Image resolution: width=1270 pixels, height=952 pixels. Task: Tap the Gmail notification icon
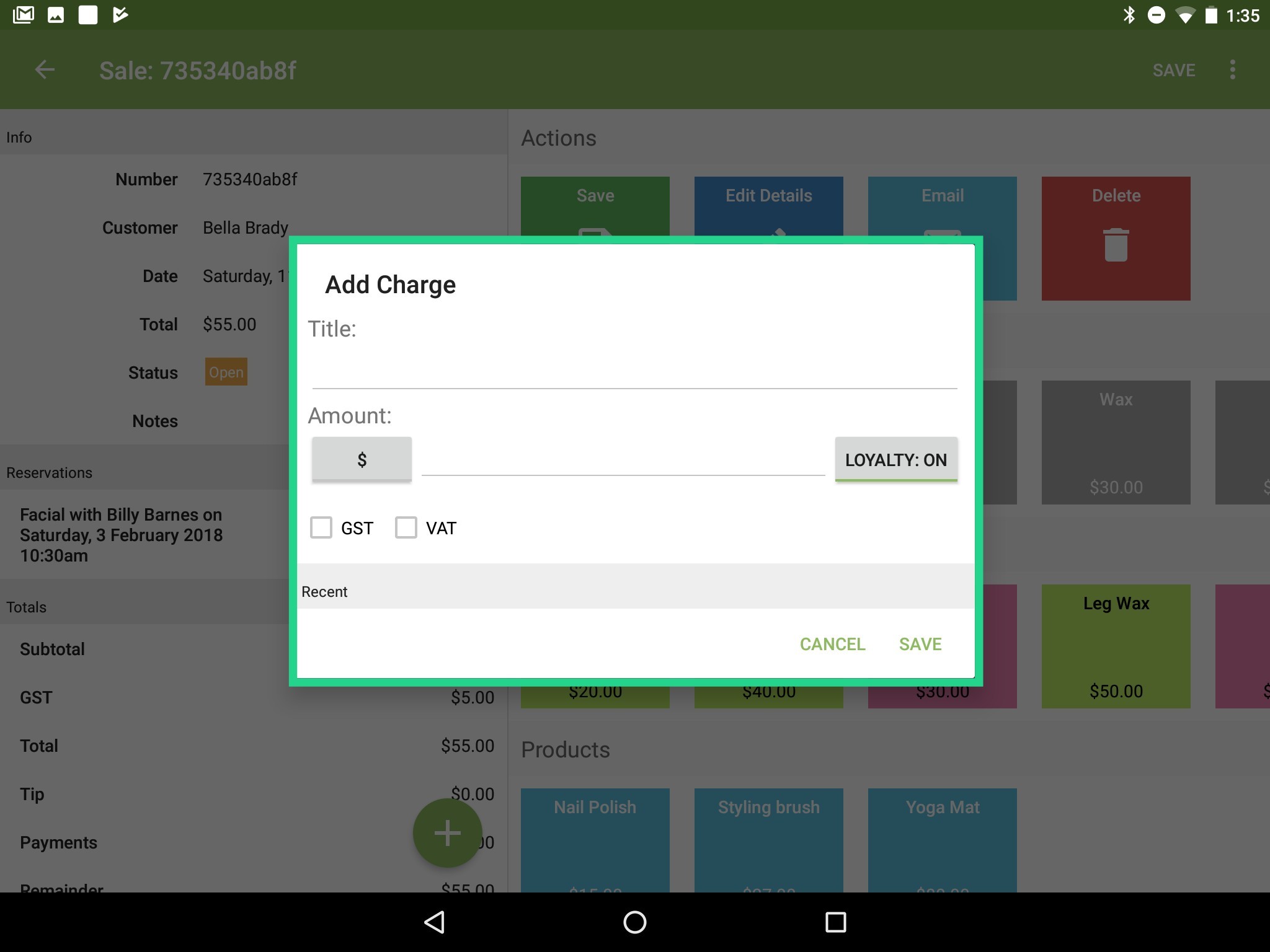[24, 15]
